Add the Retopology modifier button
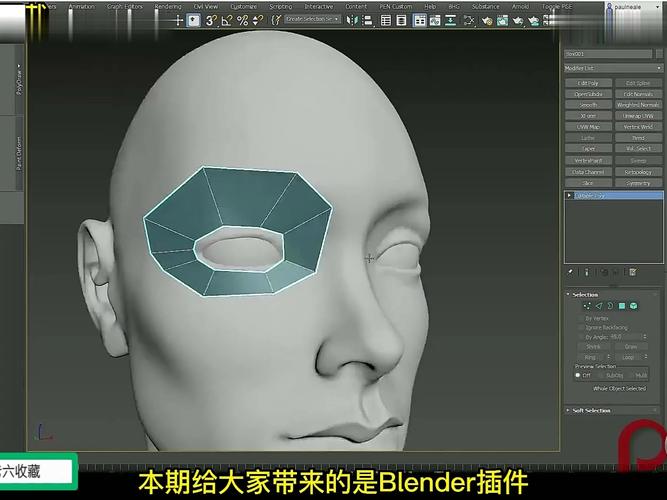Viewport: 667px width, 500px height. tap(638, 172)
